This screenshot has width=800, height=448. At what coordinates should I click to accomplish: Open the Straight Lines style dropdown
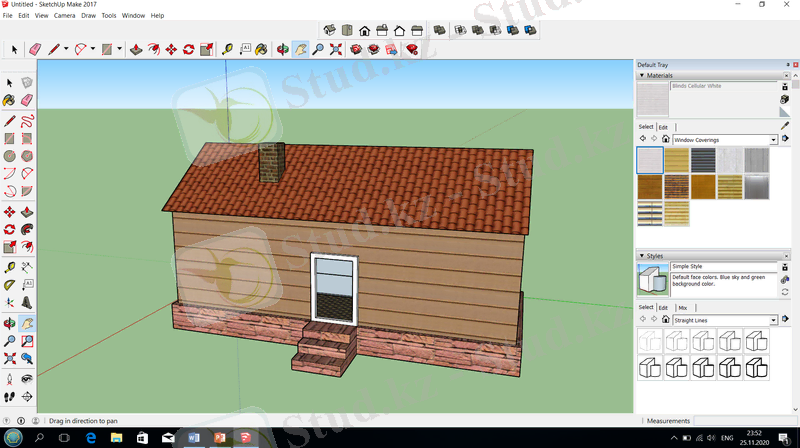point(773,320)
